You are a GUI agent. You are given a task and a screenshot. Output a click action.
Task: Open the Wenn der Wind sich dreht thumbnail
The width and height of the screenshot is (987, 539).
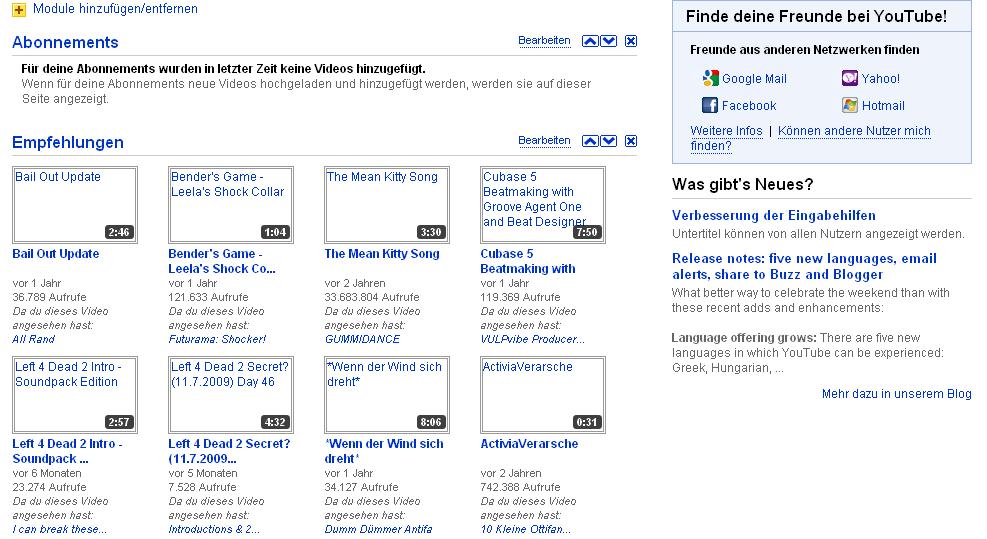(x=387, y=395)
